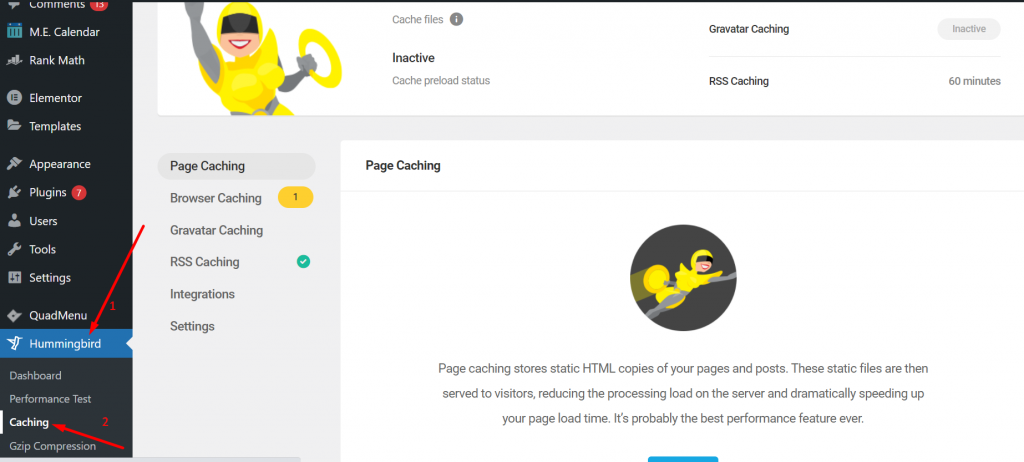1024x462 pixels.
Task: Click the blue button below Page Caching description
Action: [x=682, y=459]
